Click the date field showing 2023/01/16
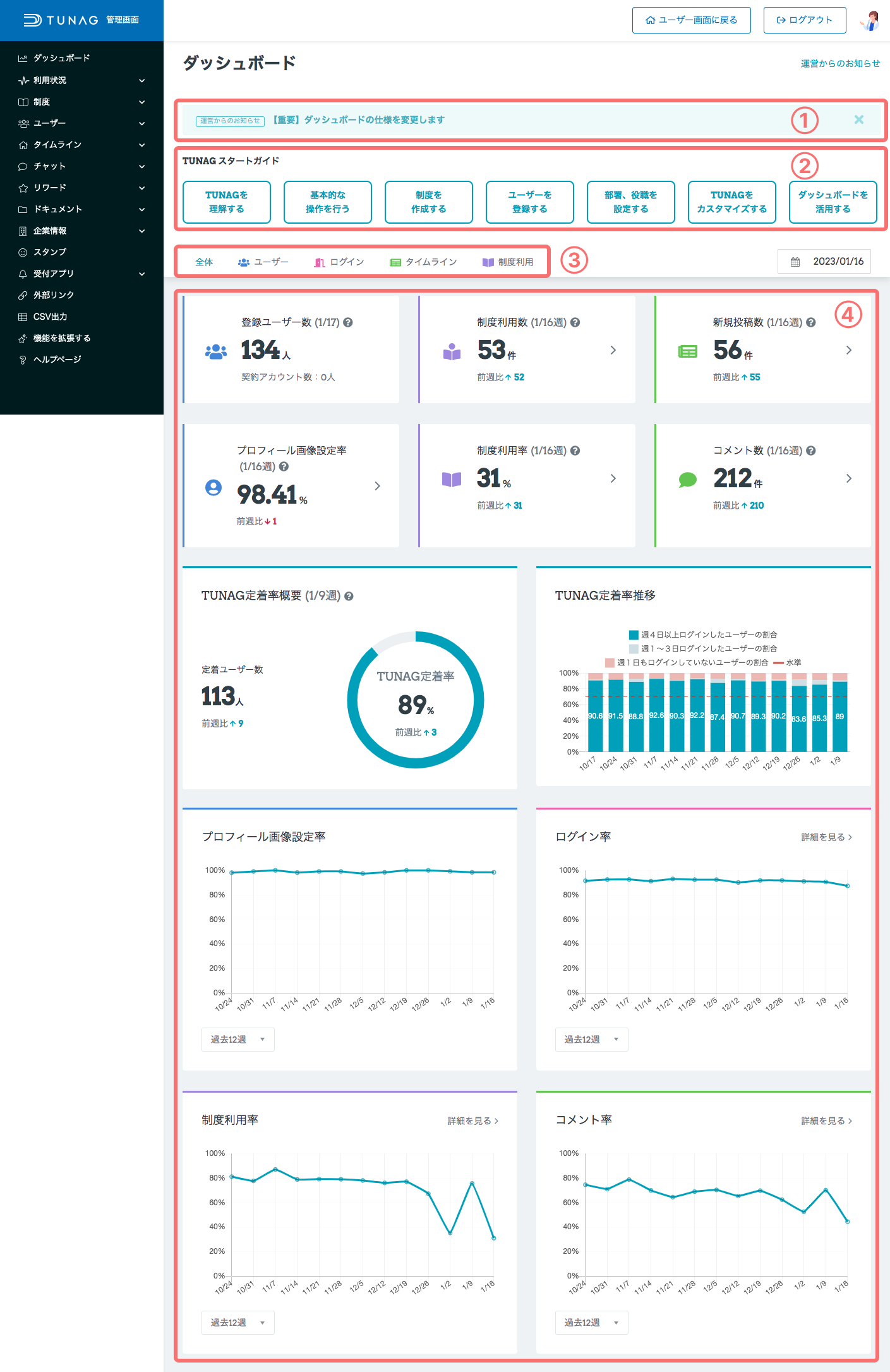Screen dimensions: 890x1372 [x=824, y=262]
